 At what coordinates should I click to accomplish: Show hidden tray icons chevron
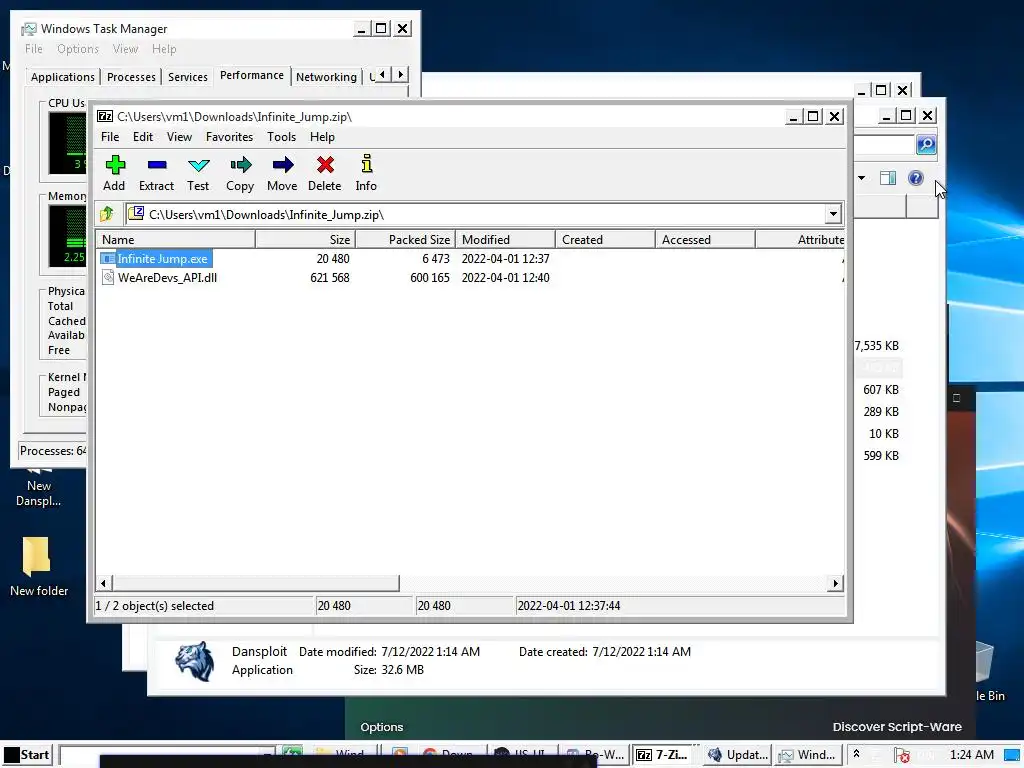point(856,754)
